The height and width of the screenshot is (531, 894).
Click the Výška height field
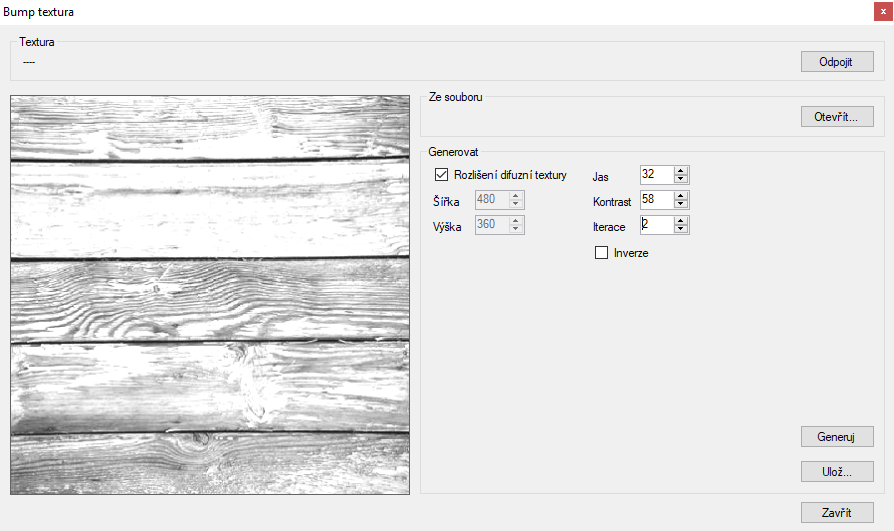490,225
